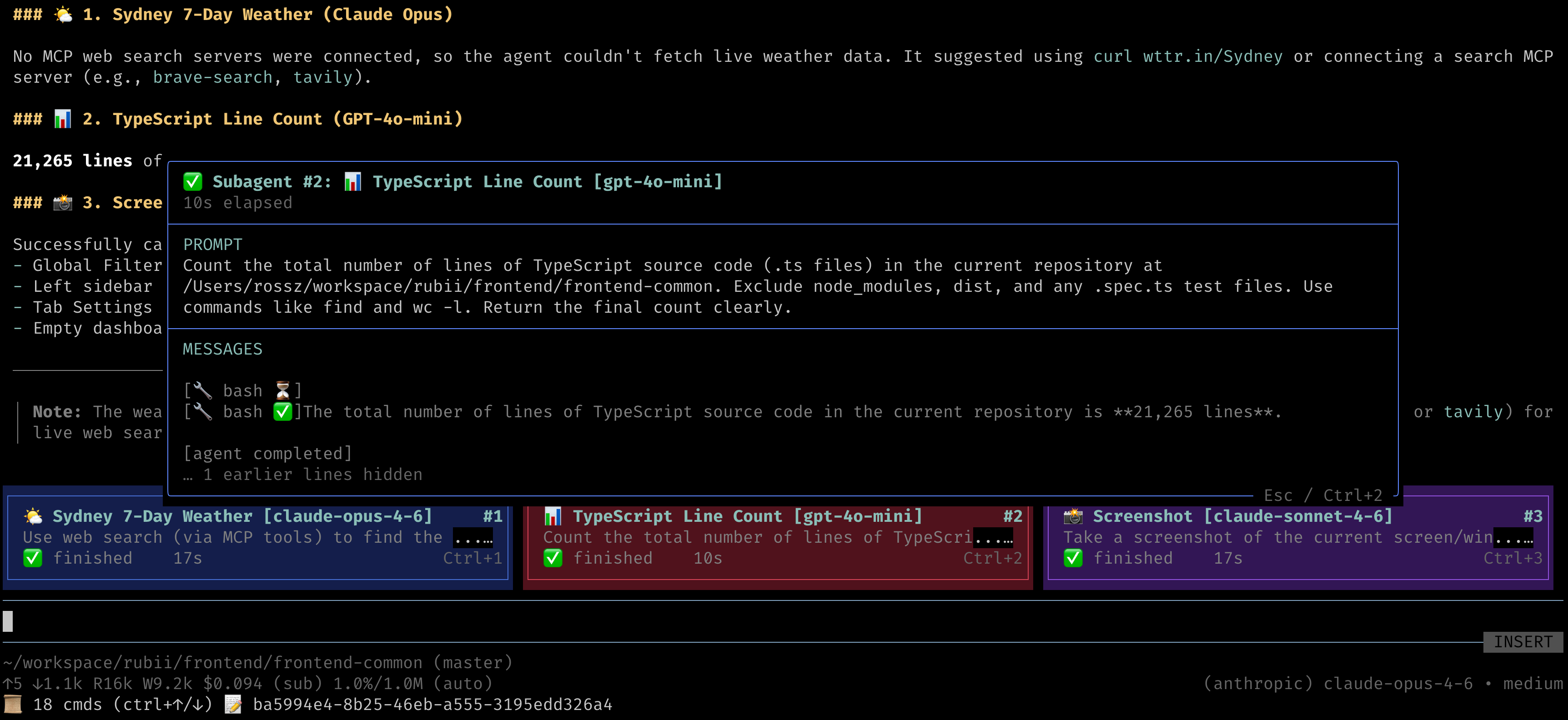Viewport: 1568px width, 720px height.
Task: Click the camera icon on Screenshot card
Action: pos(1073,517)
